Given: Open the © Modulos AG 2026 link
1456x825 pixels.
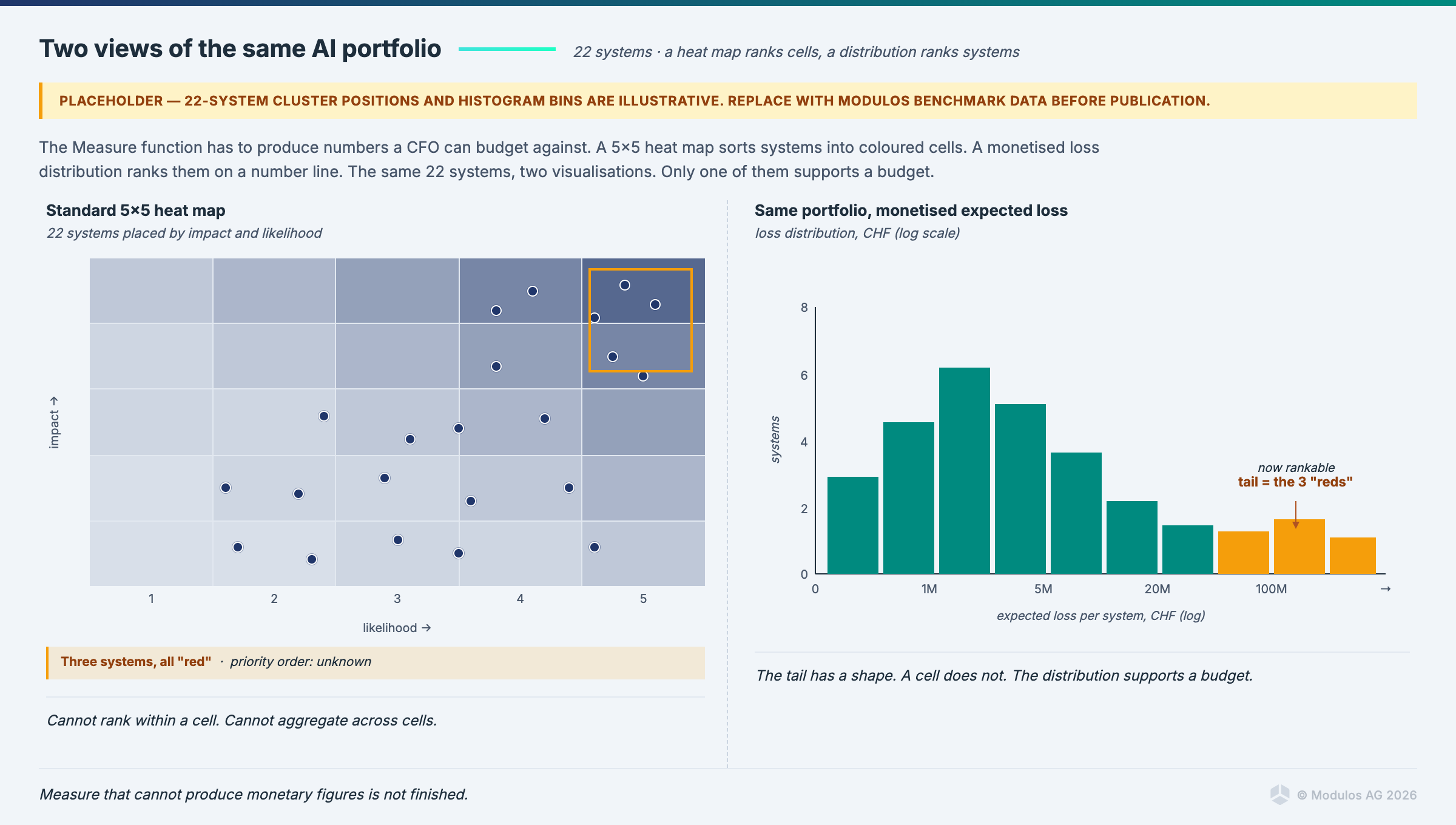Looking at the screenshot, I should pos(1357,795).
